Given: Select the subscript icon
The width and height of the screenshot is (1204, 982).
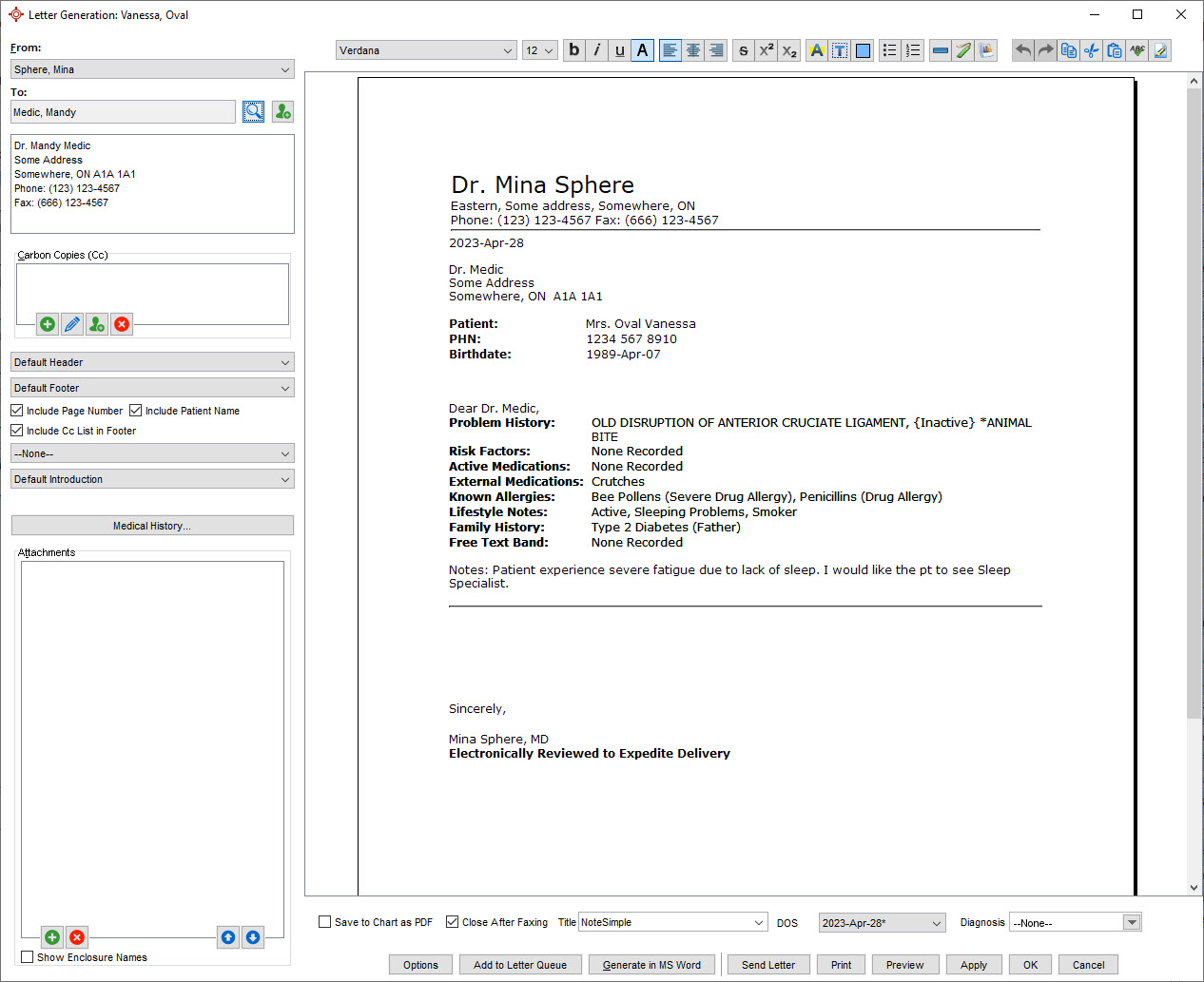Looking at the screenshot, I should tap(788, 49).
